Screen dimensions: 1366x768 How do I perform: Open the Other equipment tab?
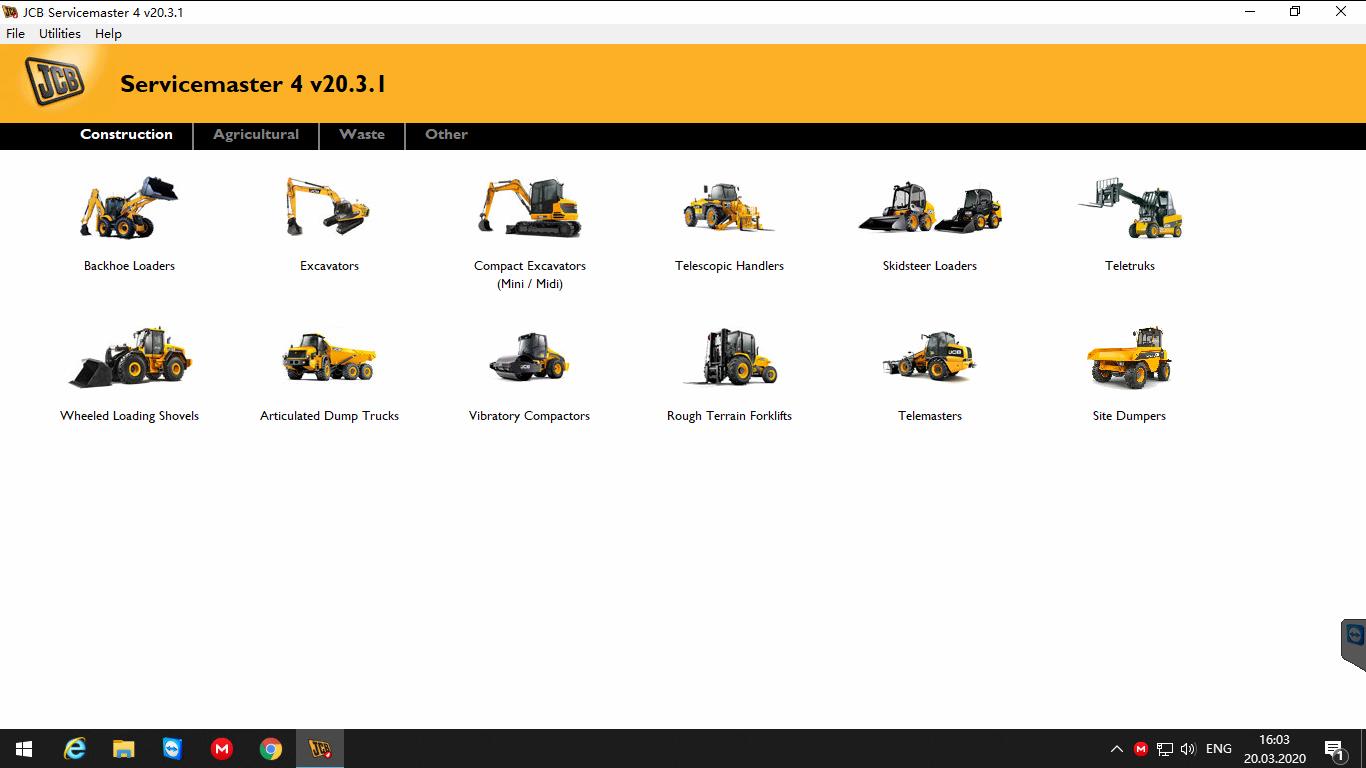[x=445, y=135]
